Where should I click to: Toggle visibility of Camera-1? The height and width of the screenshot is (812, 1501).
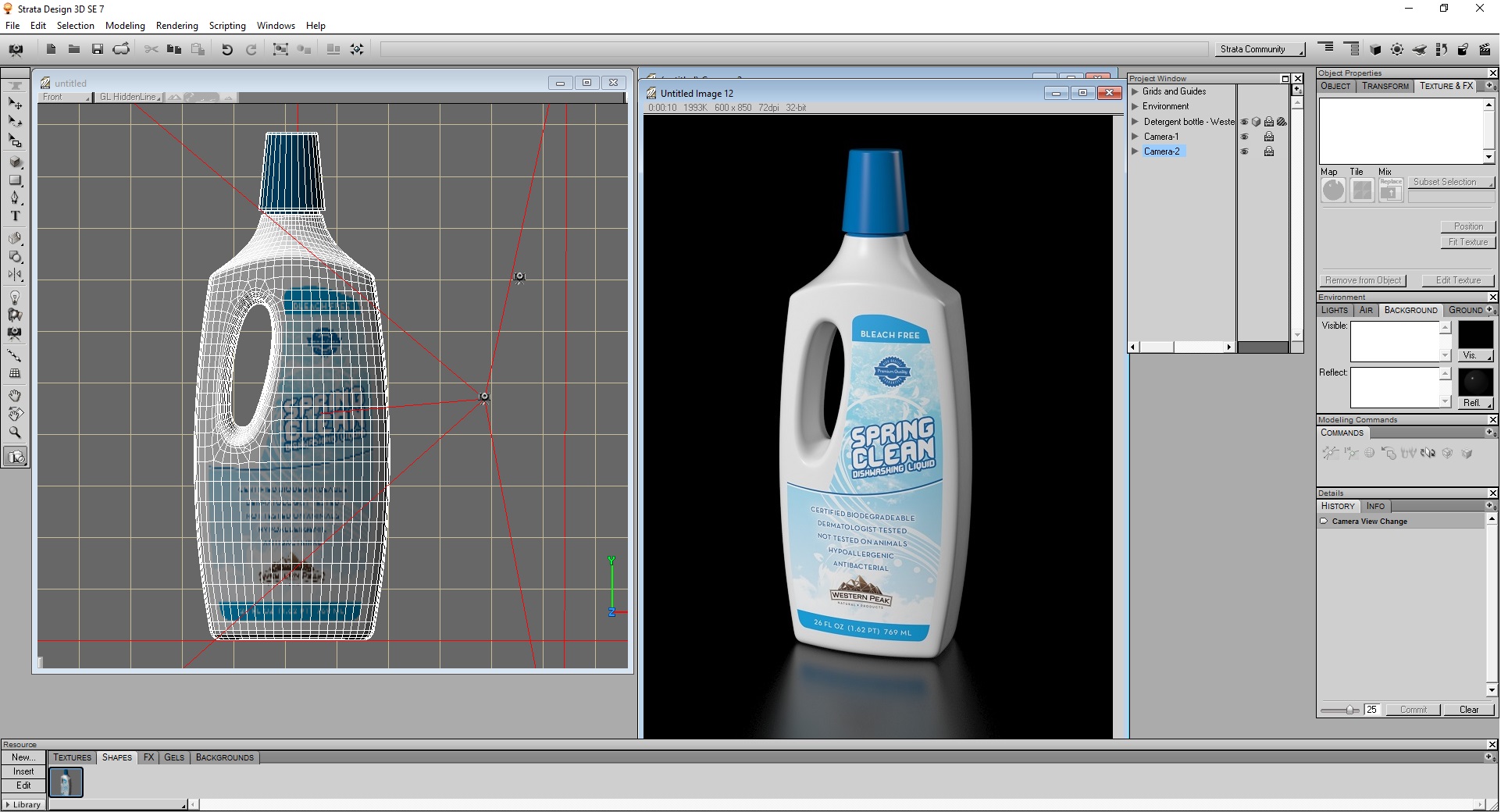tap(1245, 136)
